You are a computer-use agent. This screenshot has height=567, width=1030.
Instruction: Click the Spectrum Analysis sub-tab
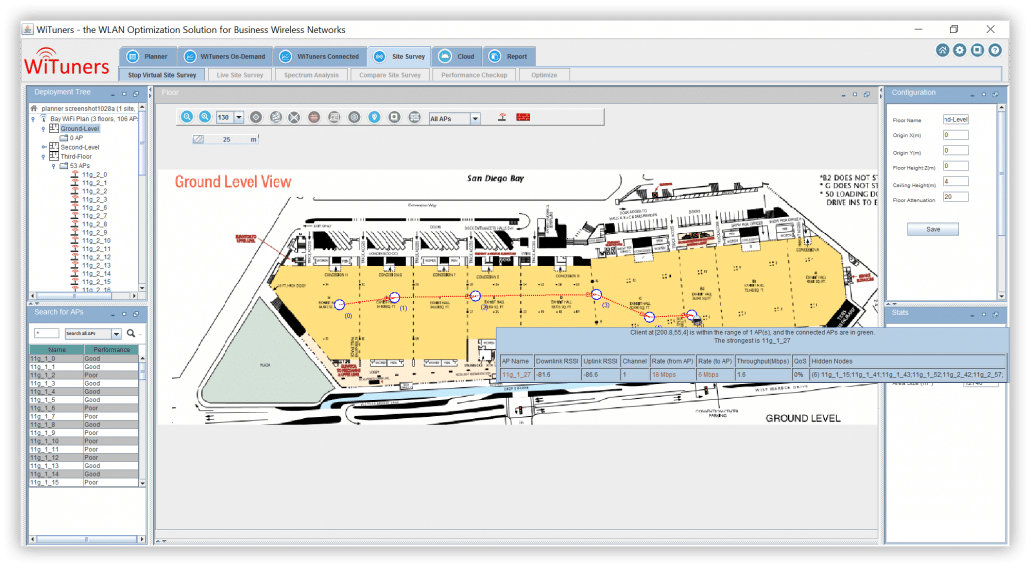(x=311, y=75)
